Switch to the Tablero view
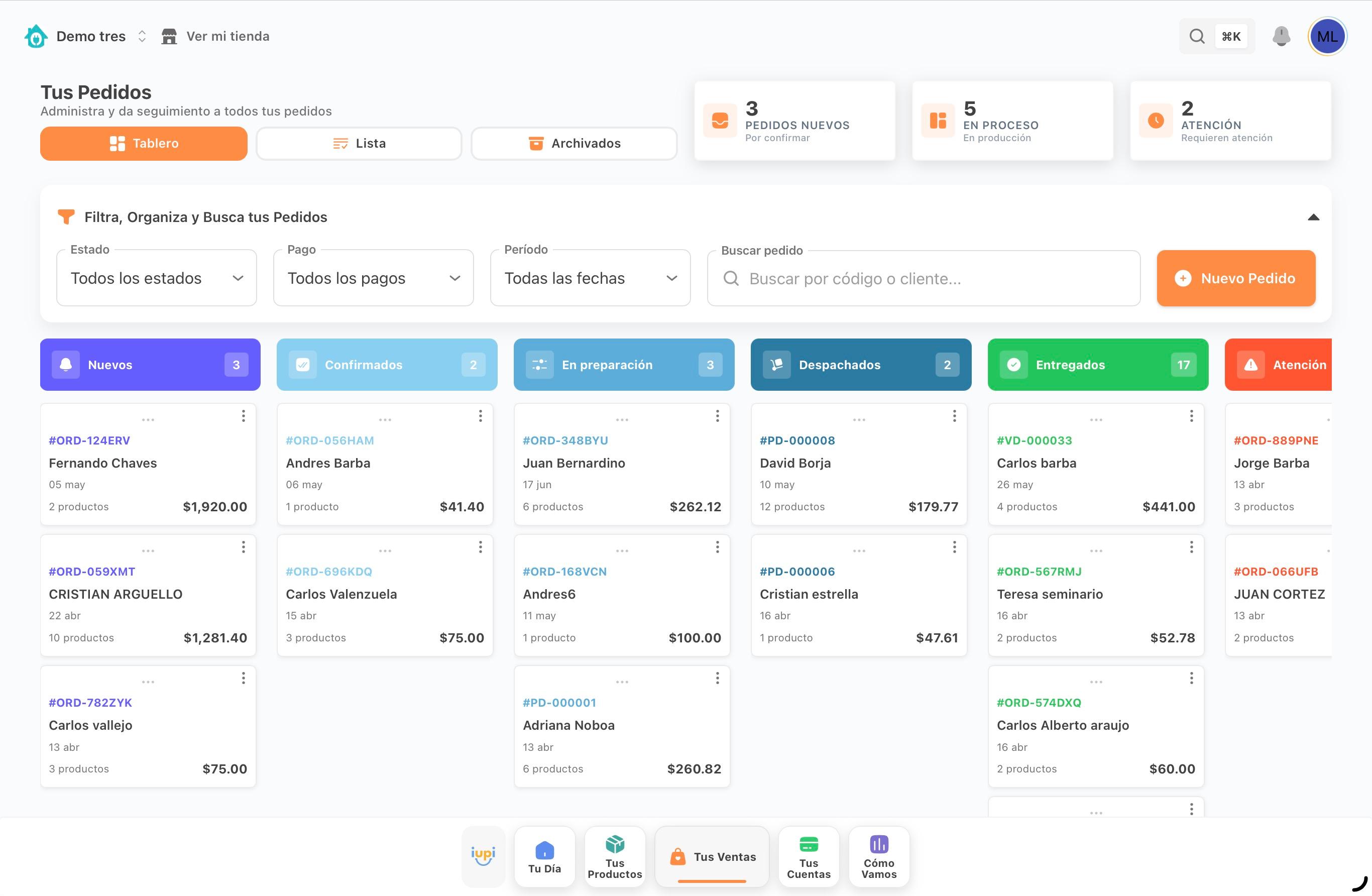Screen dimensions: 1372x896 pyautogui.click(x=144, y=144)
